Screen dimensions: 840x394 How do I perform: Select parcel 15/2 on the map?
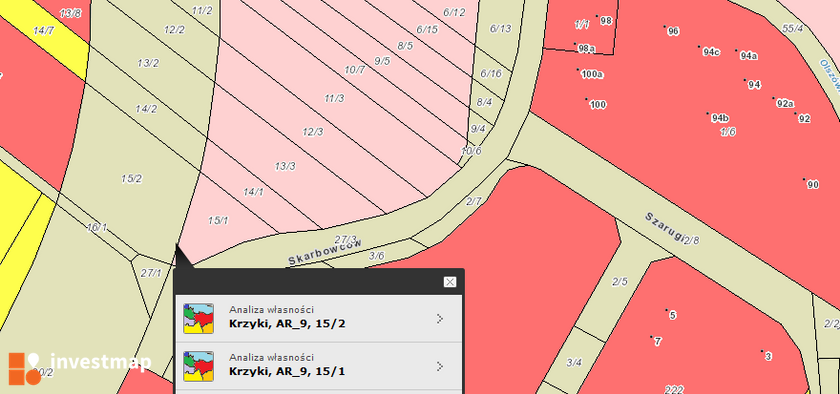coord(131,179)
